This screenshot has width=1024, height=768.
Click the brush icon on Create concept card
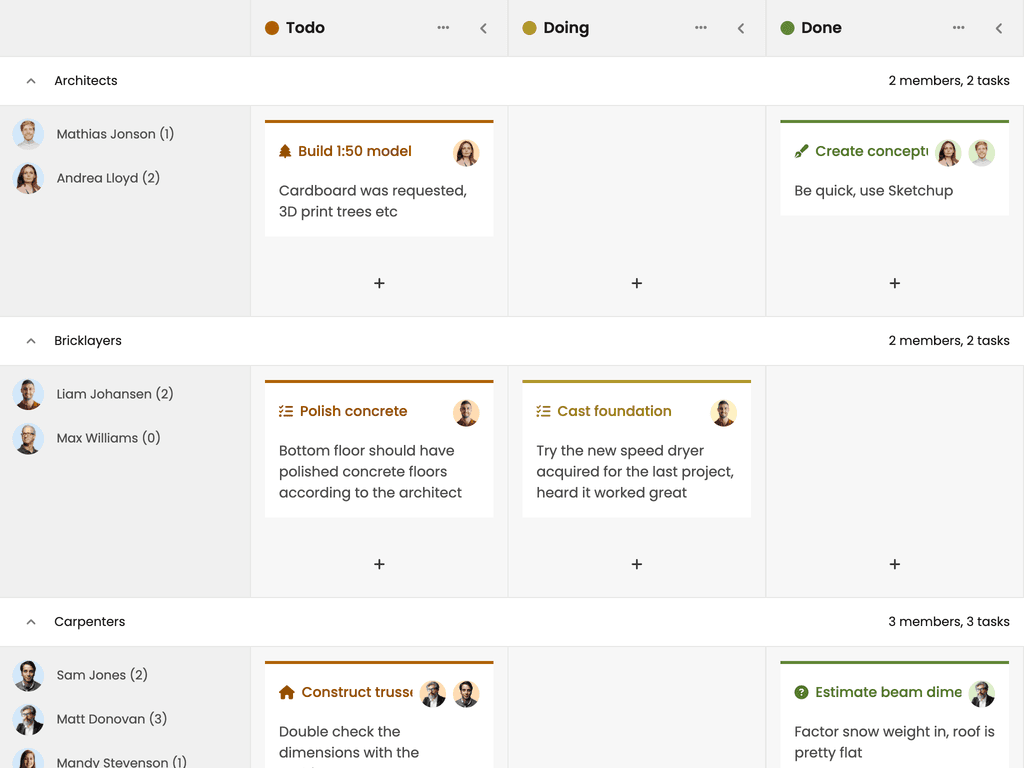801,152
